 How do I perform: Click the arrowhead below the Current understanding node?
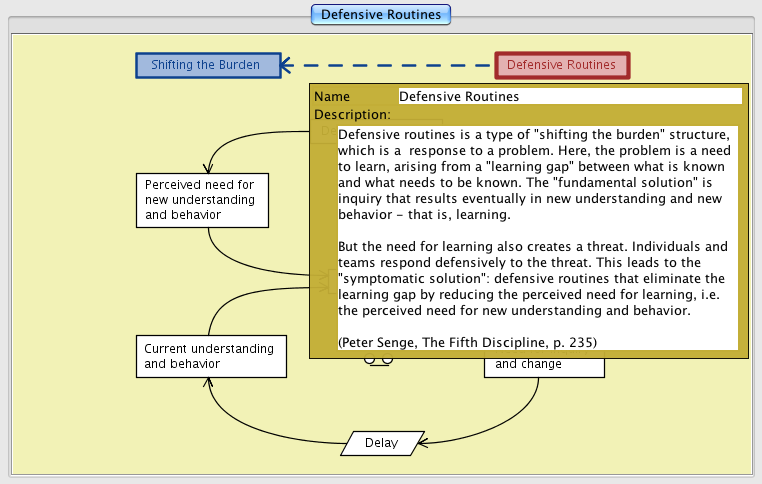210,384
